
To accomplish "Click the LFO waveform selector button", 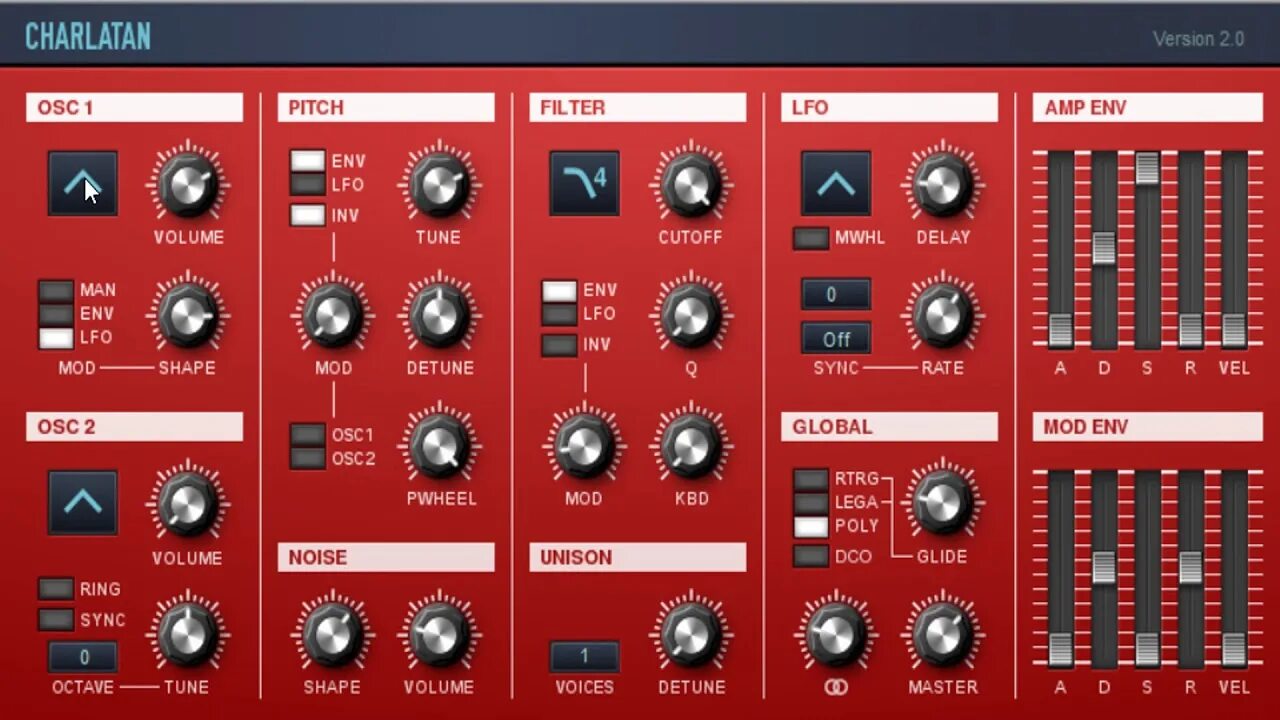I will pos(836,183).
